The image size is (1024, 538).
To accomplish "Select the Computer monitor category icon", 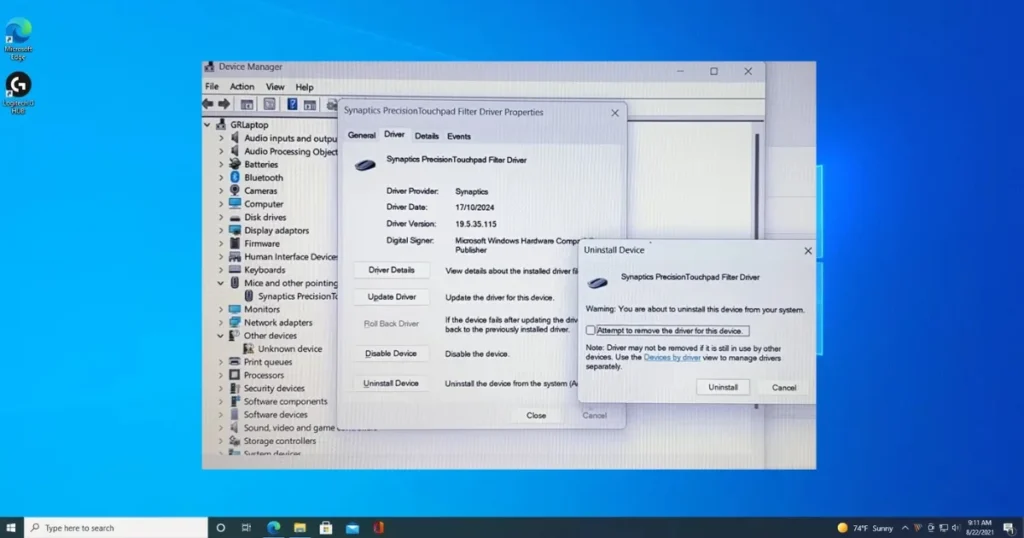I will coord(235,204).
